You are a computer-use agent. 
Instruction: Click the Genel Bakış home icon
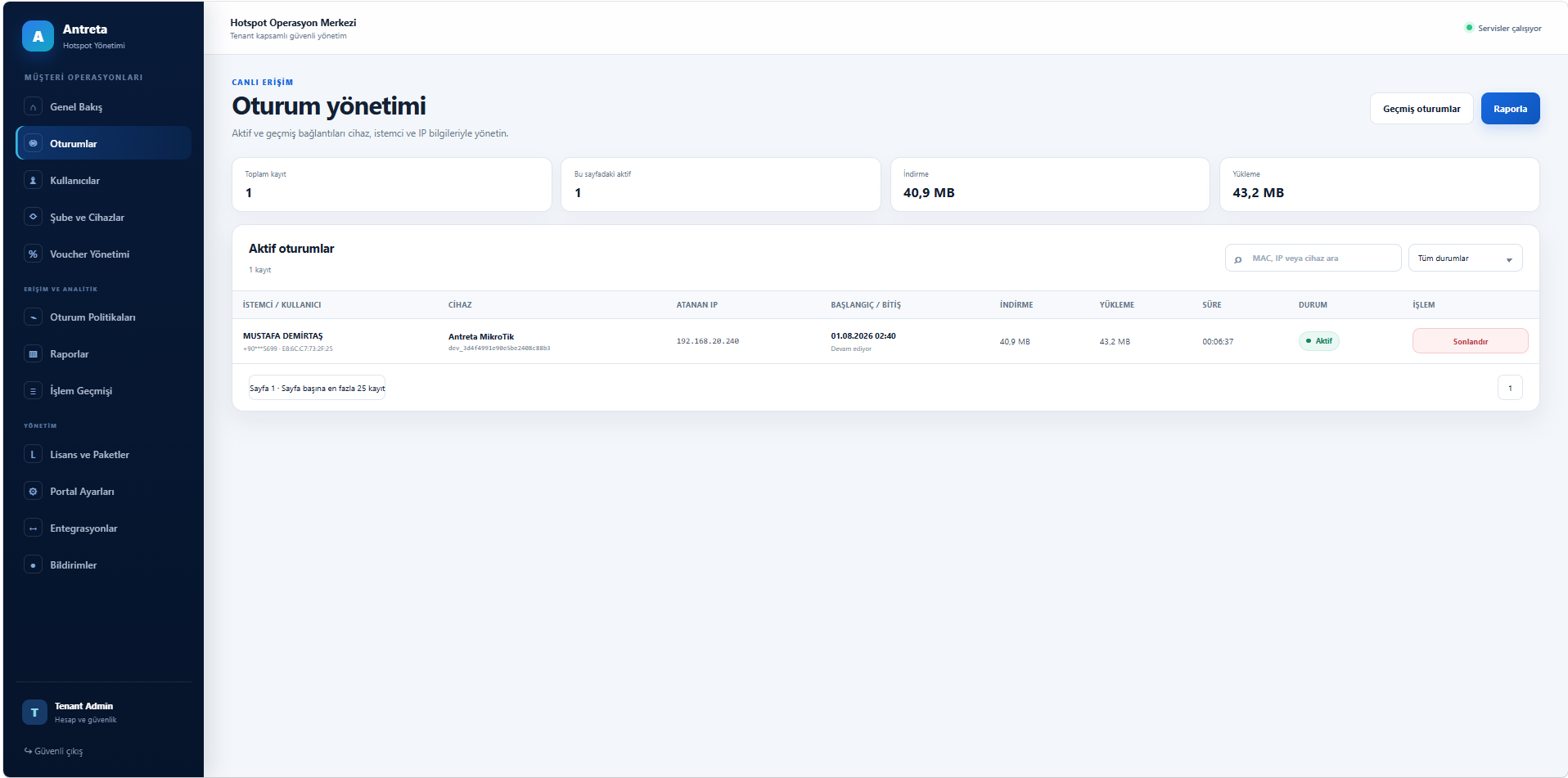click(x=33, y=107)
